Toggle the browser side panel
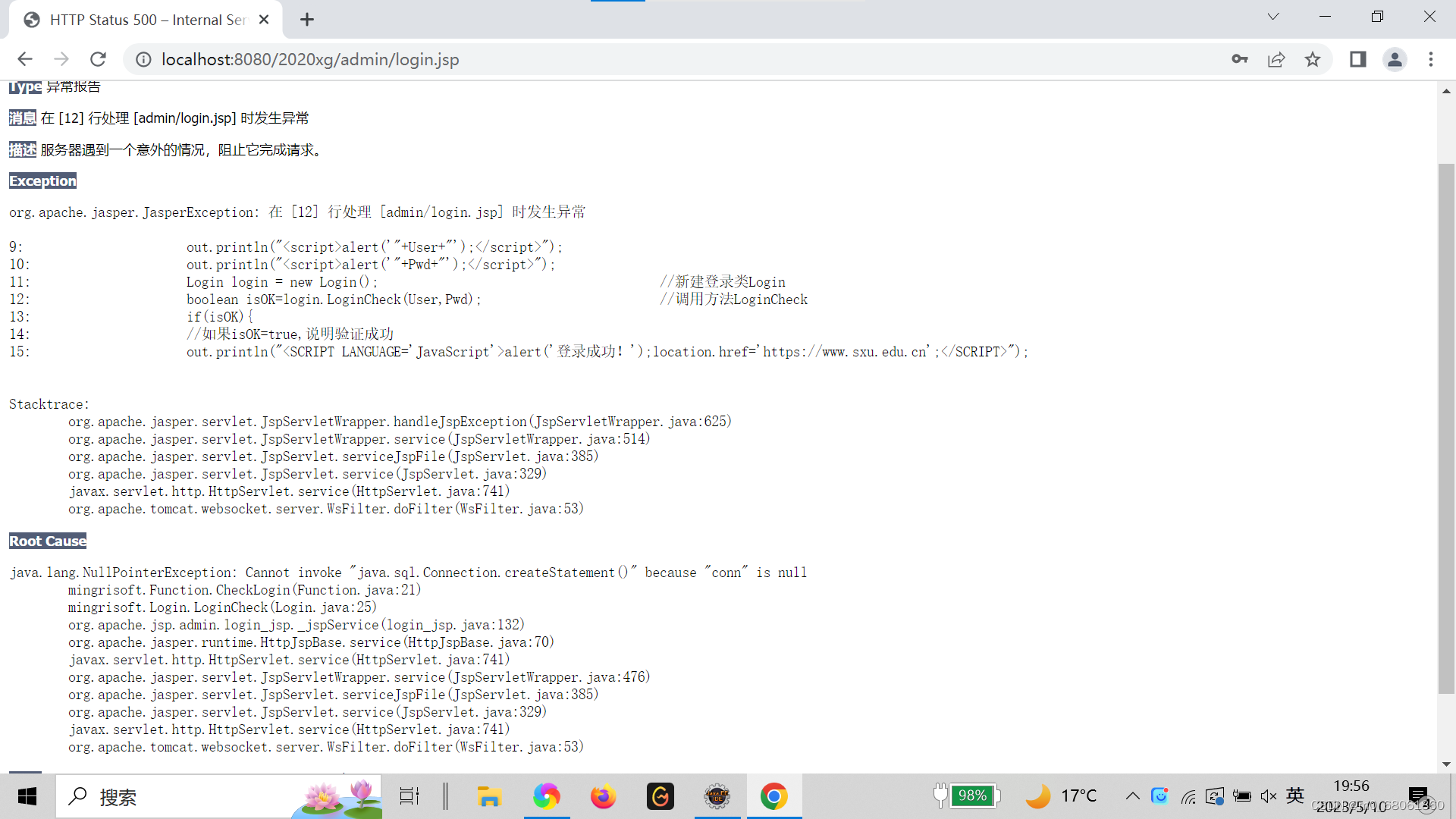 click(x=1357, y=59)
